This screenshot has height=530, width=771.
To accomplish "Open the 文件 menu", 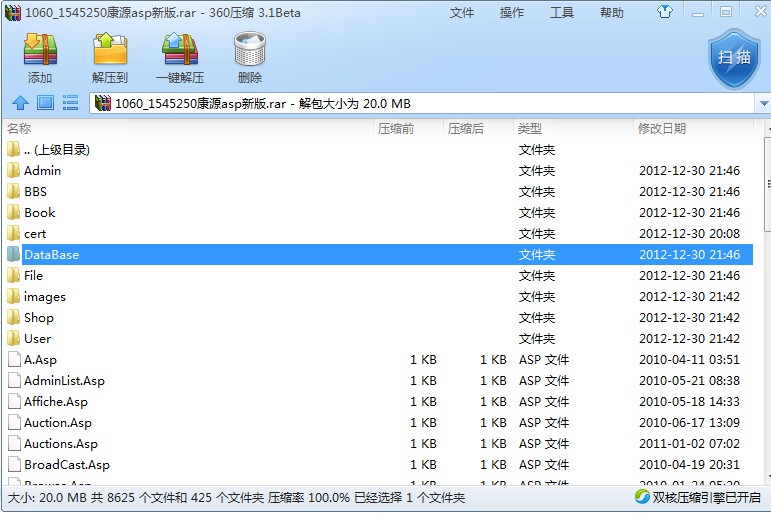I will (x=462, y=12).
